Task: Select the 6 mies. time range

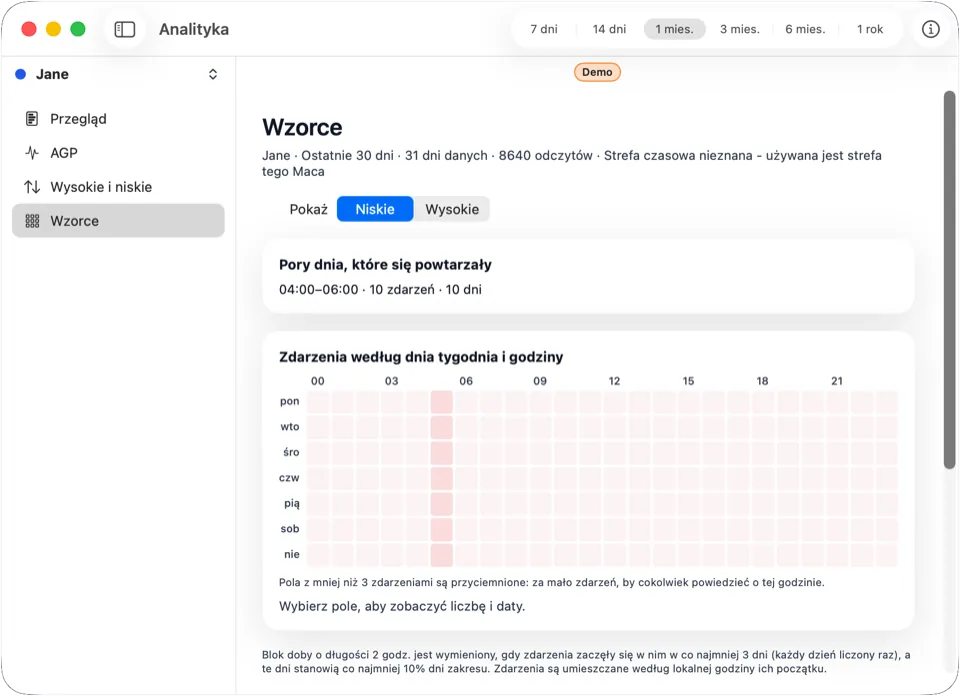Action: pos(805,29)
